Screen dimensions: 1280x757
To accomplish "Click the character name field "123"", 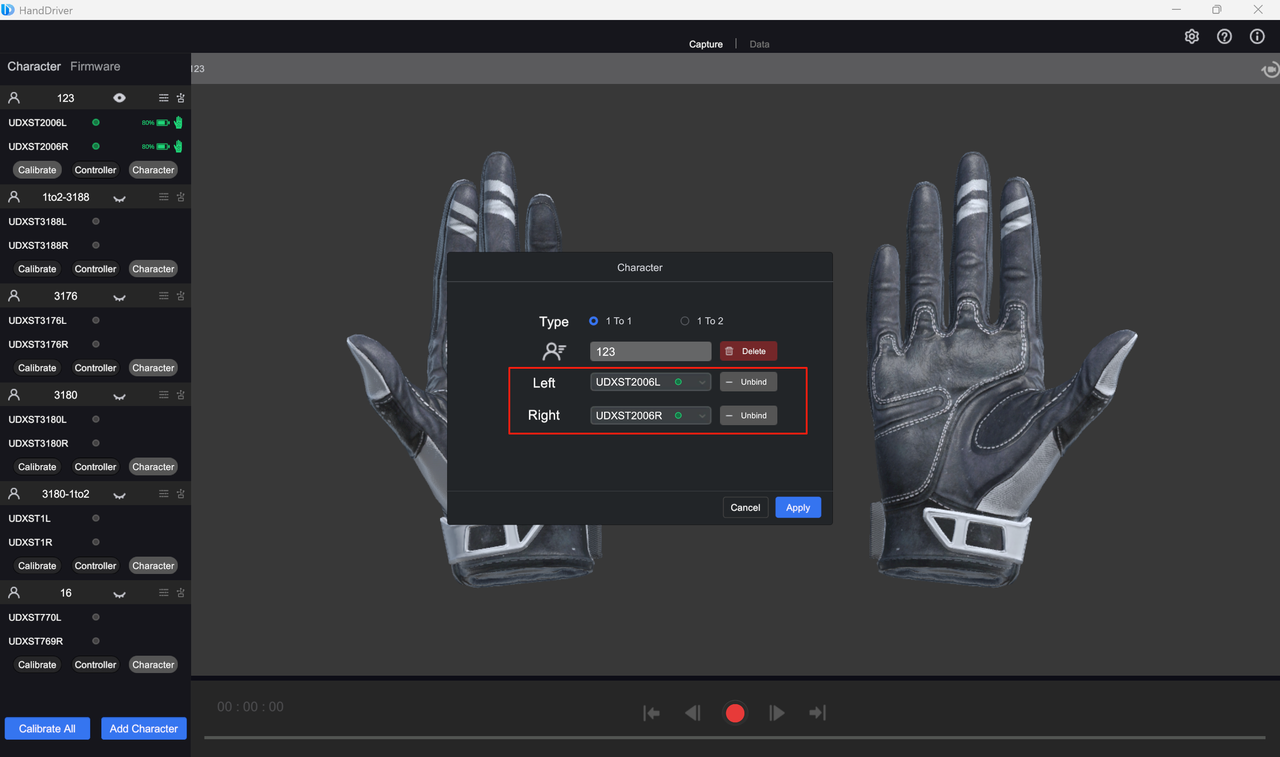I will [x=650, y=352].
